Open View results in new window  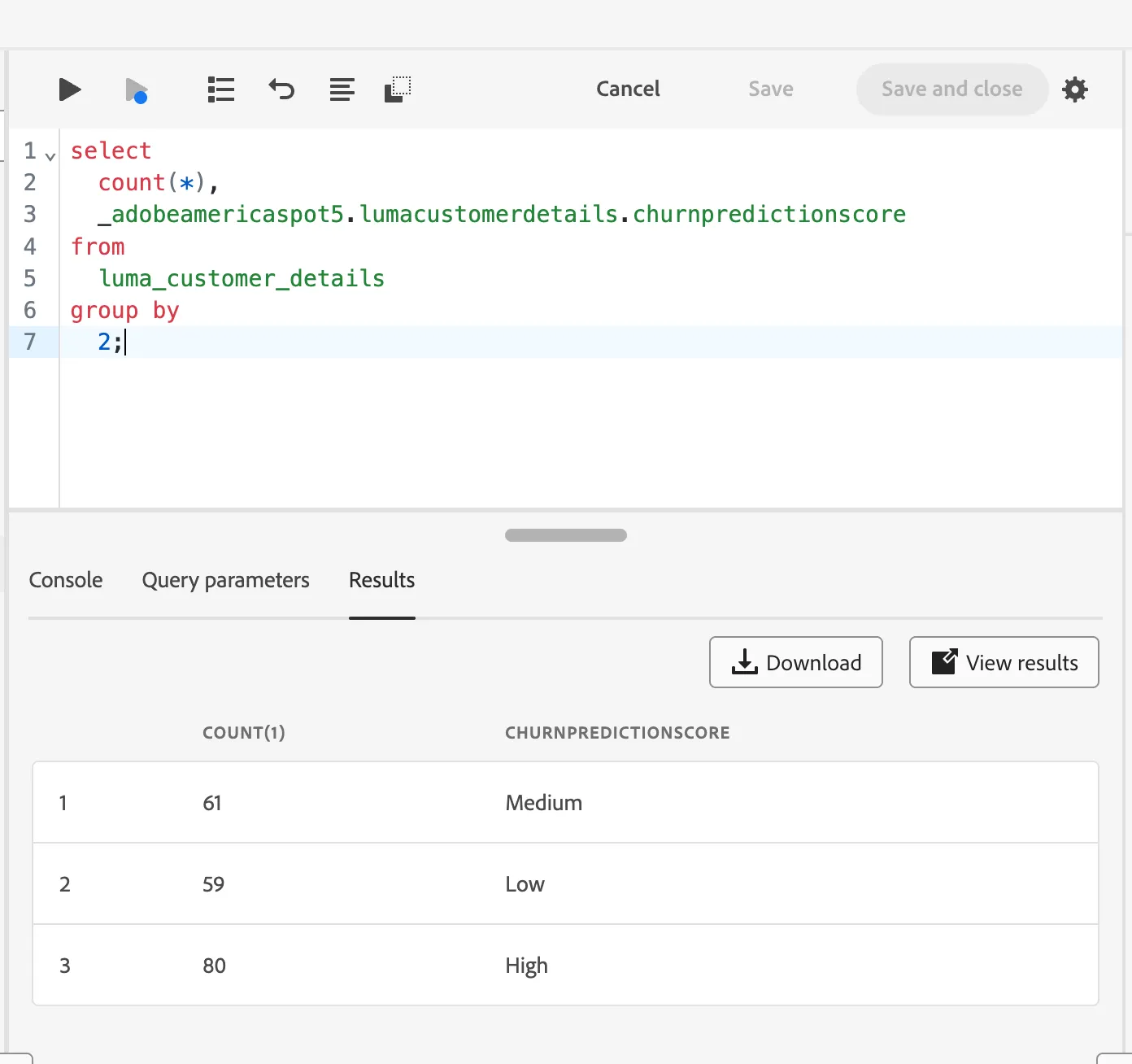coord(1004,662)
